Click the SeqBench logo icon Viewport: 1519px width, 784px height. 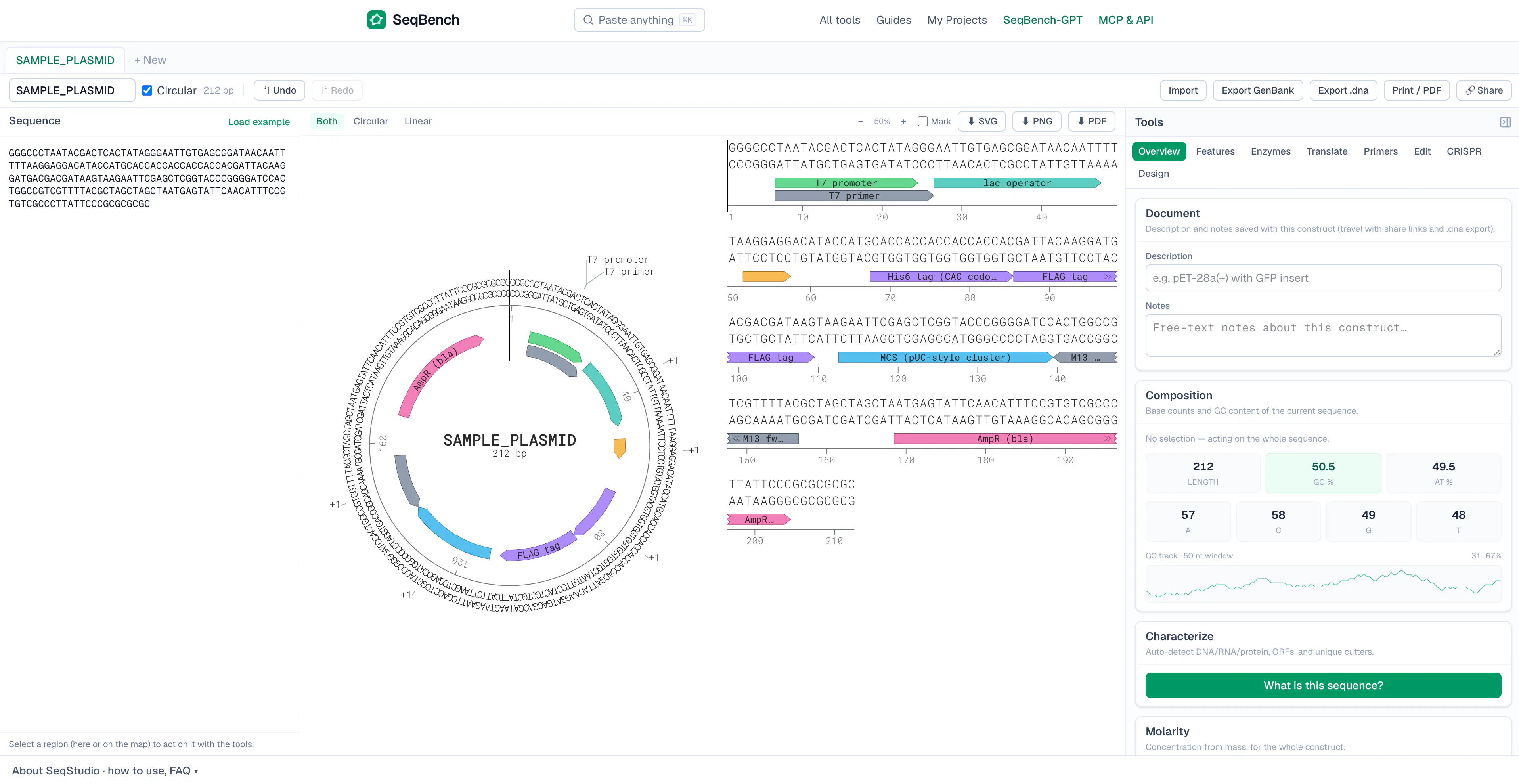point(376,20)
